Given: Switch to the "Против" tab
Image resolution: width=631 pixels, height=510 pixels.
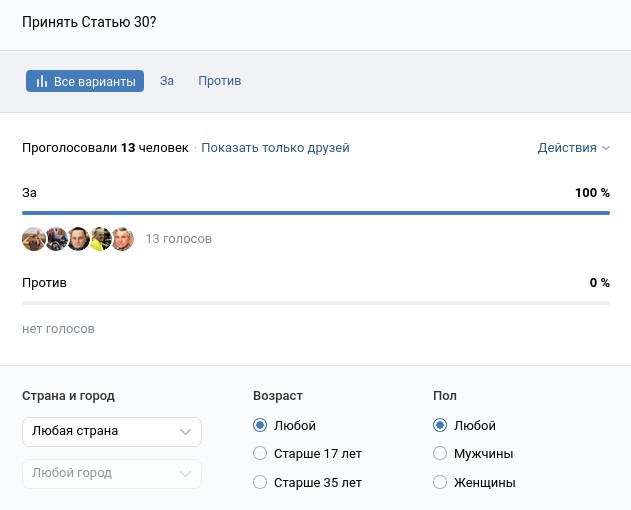Looking at the screenshot, I should tap(219, 81).
